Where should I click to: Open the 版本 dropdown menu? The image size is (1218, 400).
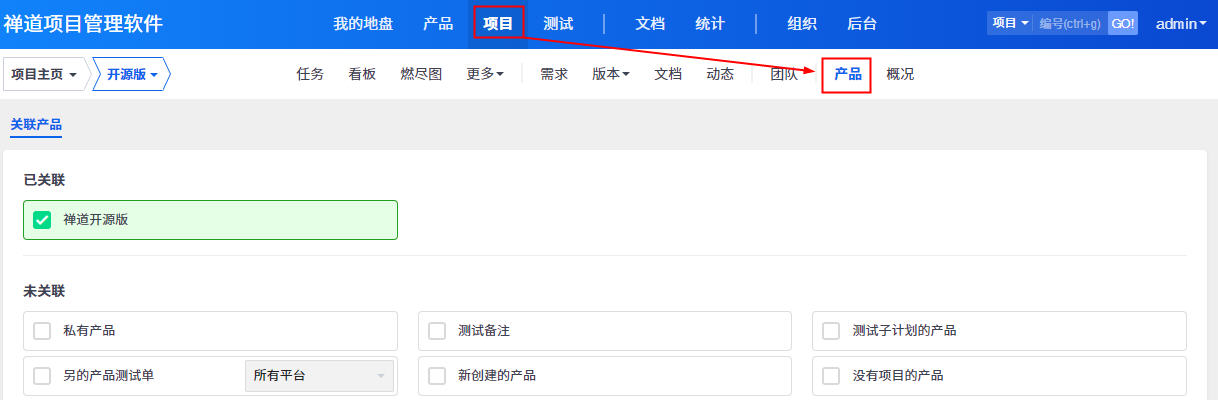tap(611, 74)
